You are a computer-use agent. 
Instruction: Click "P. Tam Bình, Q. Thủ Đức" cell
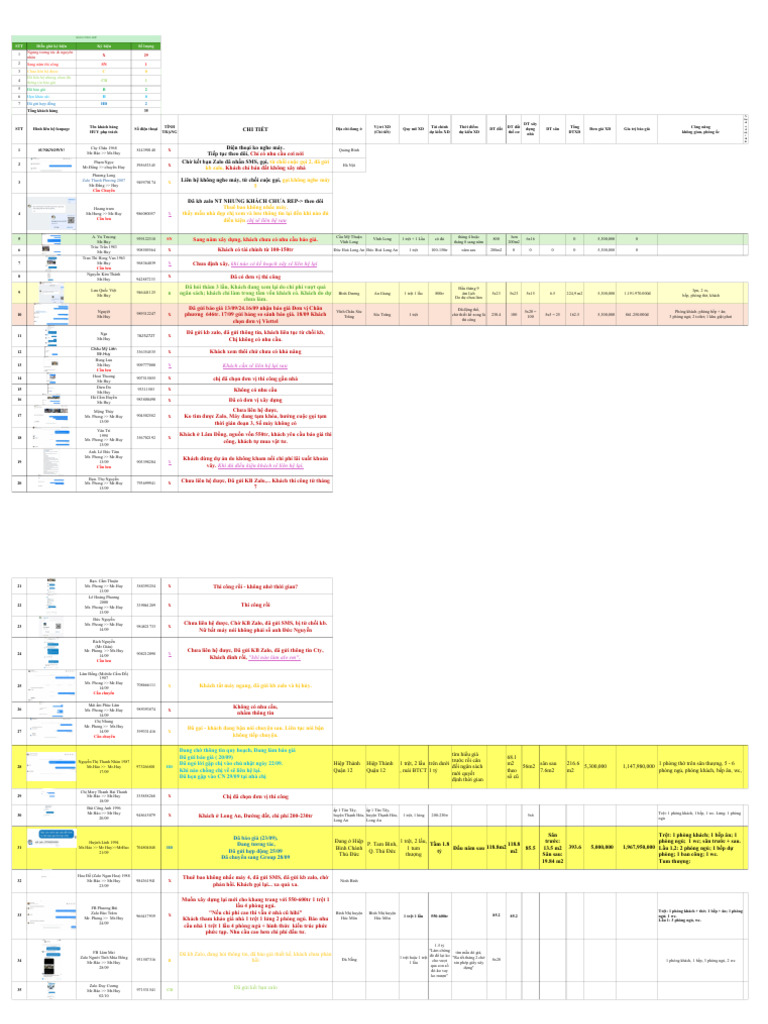[382, 847]
